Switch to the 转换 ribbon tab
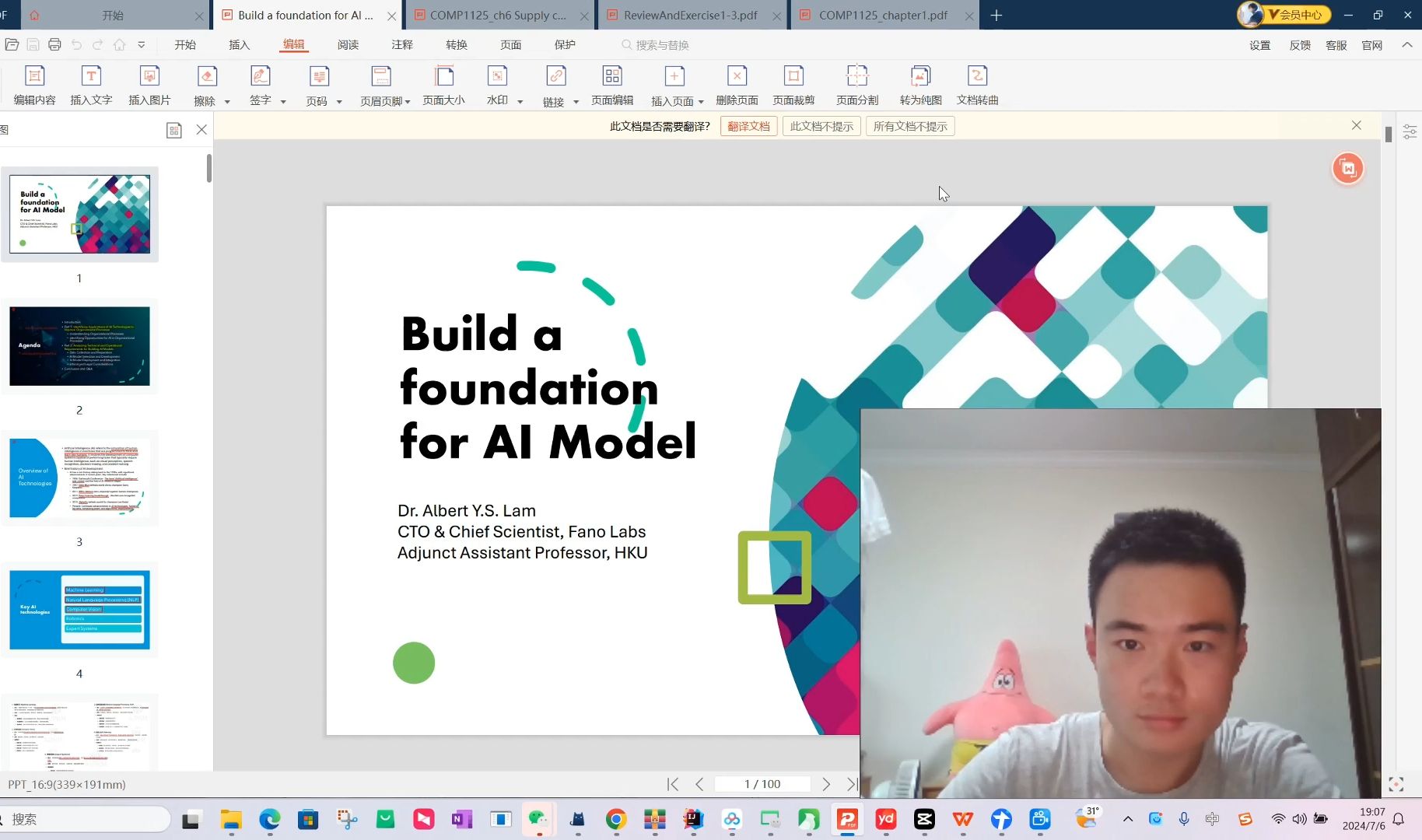Viewport: 1422px width, 840px height. (x=457, y=45)
